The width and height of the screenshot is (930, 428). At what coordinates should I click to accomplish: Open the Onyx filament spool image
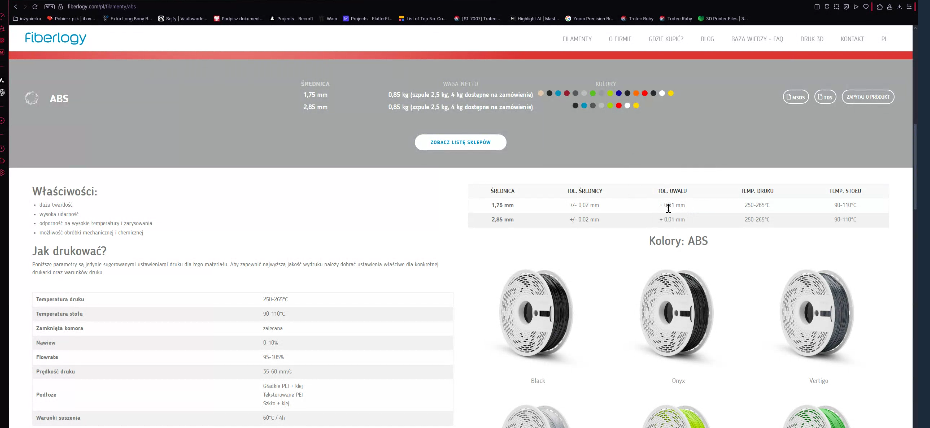(678, 313)
